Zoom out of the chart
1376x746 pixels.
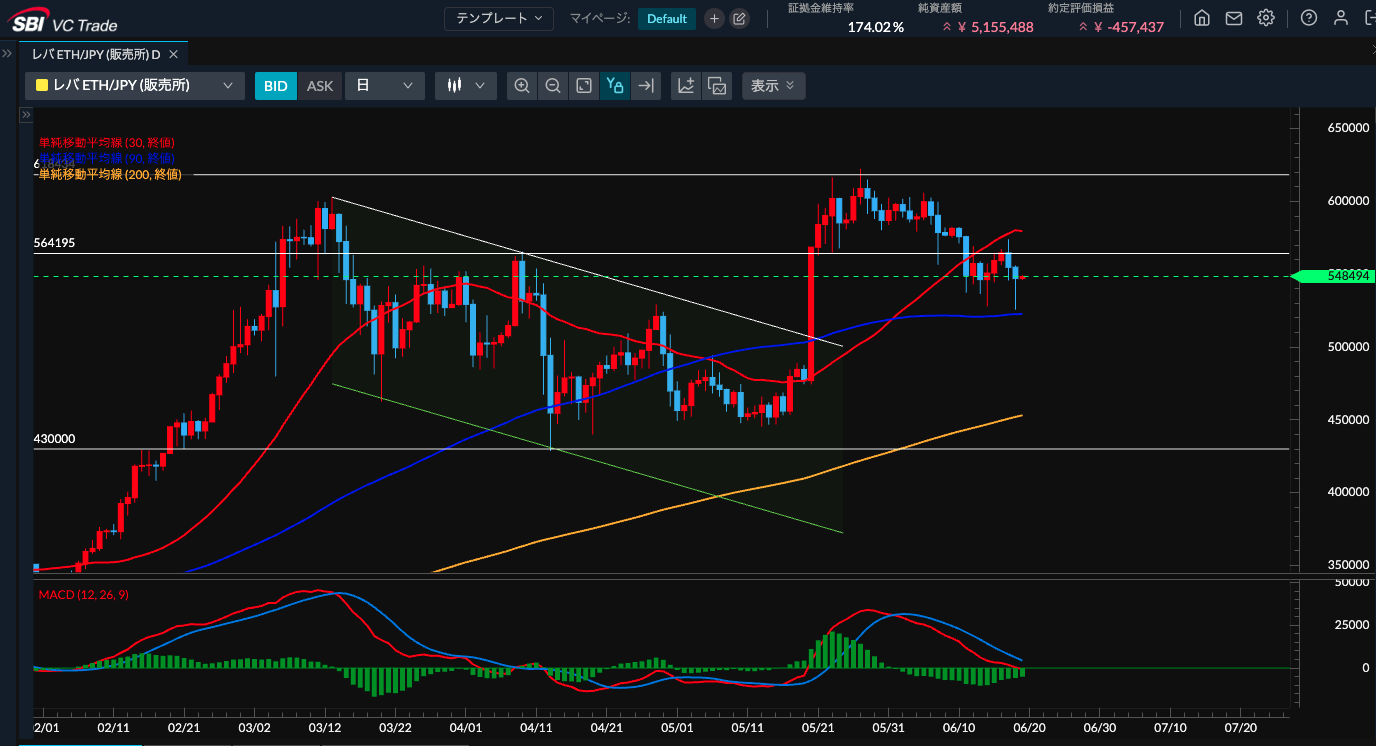[552, 86]
